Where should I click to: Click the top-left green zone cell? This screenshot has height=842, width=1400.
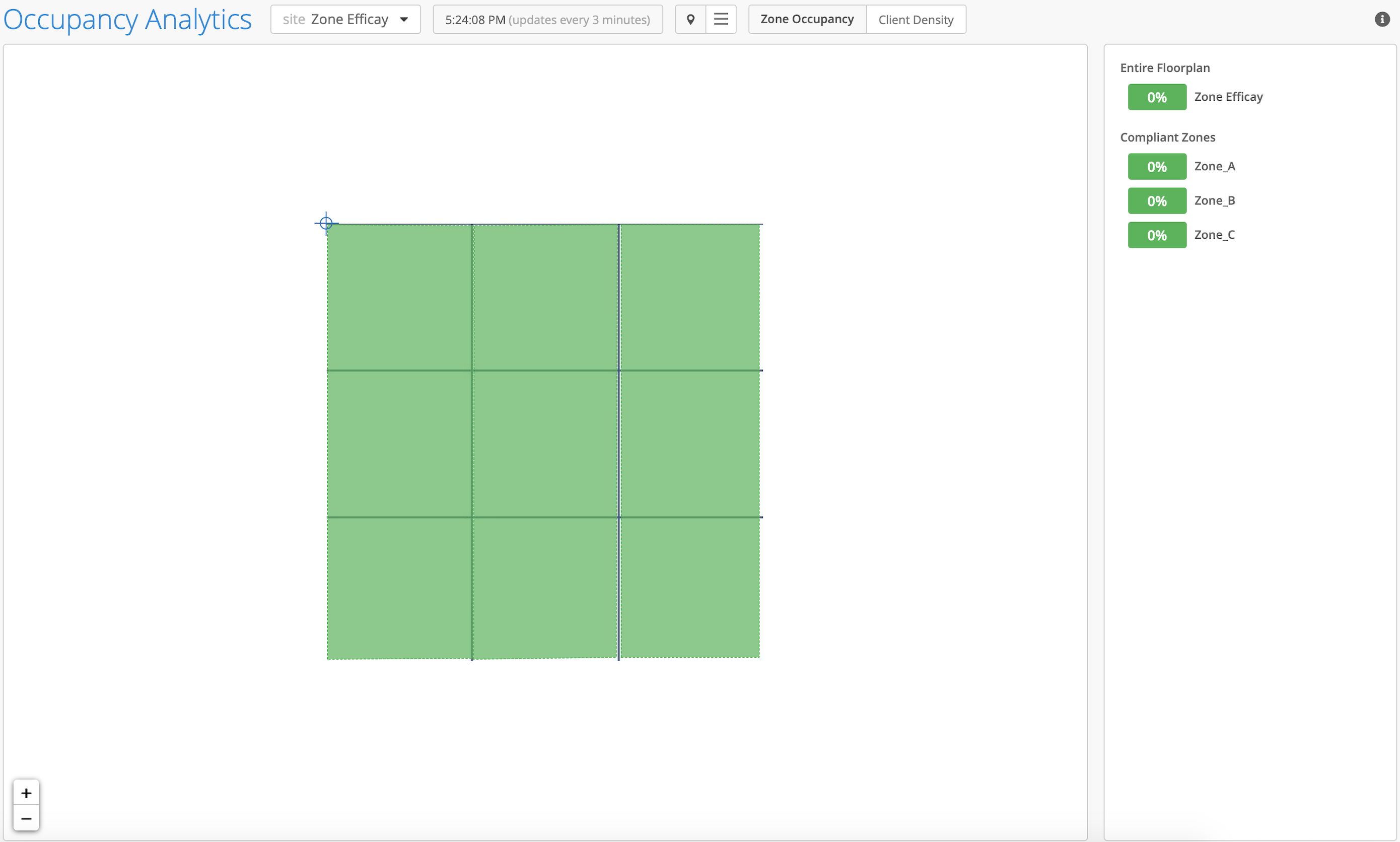pyautogui.click(x=399, y=297)
